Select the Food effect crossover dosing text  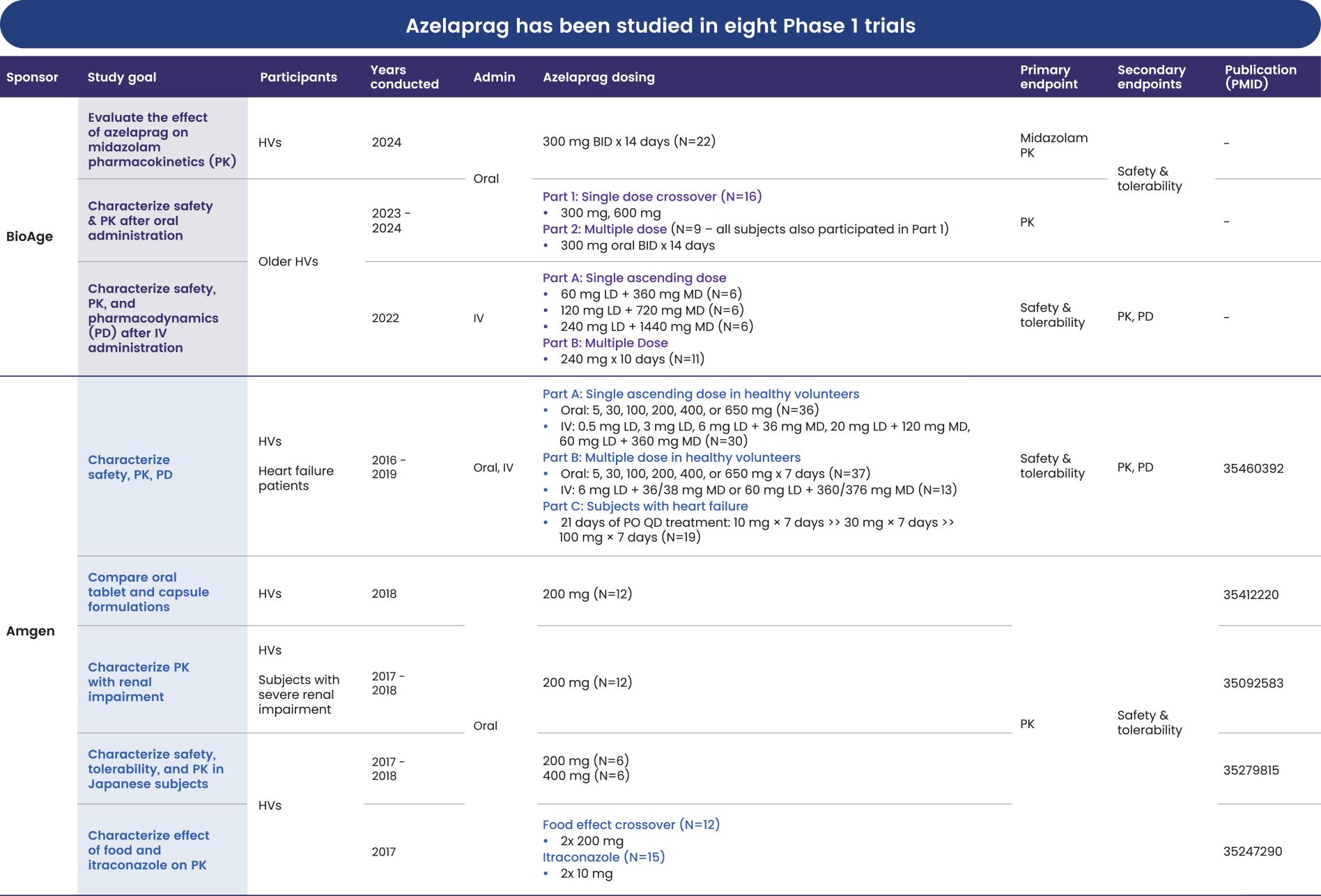click(x=632, y=824)
